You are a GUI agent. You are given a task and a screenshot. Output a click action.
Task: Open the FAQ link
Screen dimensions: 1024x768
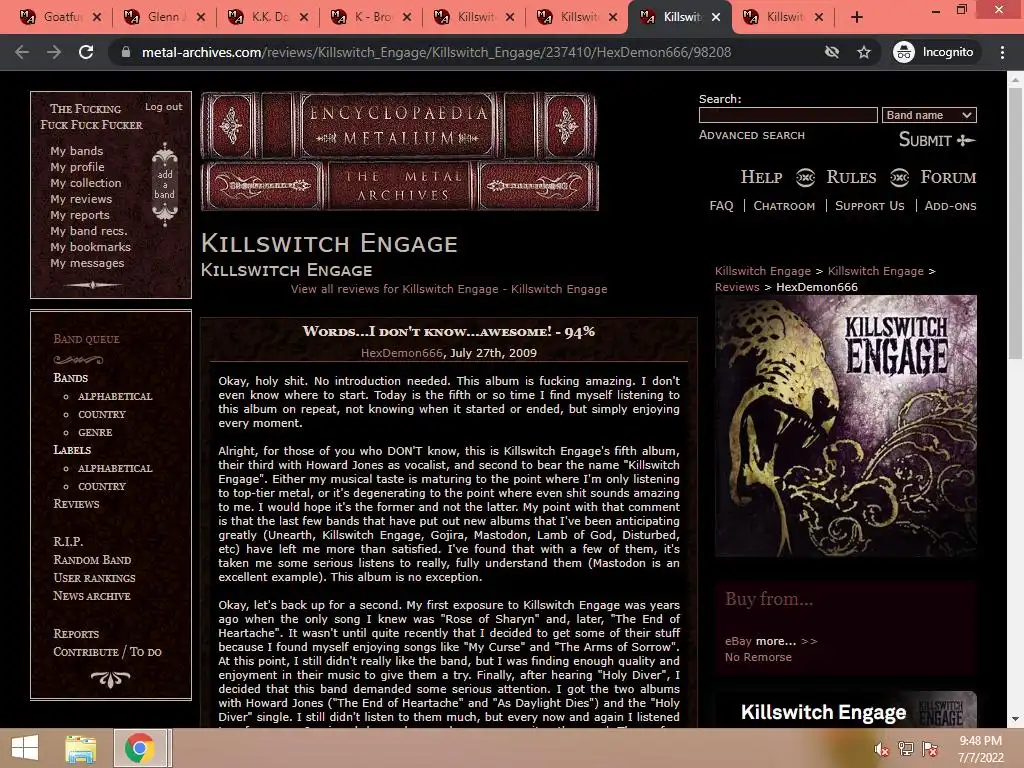point(721,206)
